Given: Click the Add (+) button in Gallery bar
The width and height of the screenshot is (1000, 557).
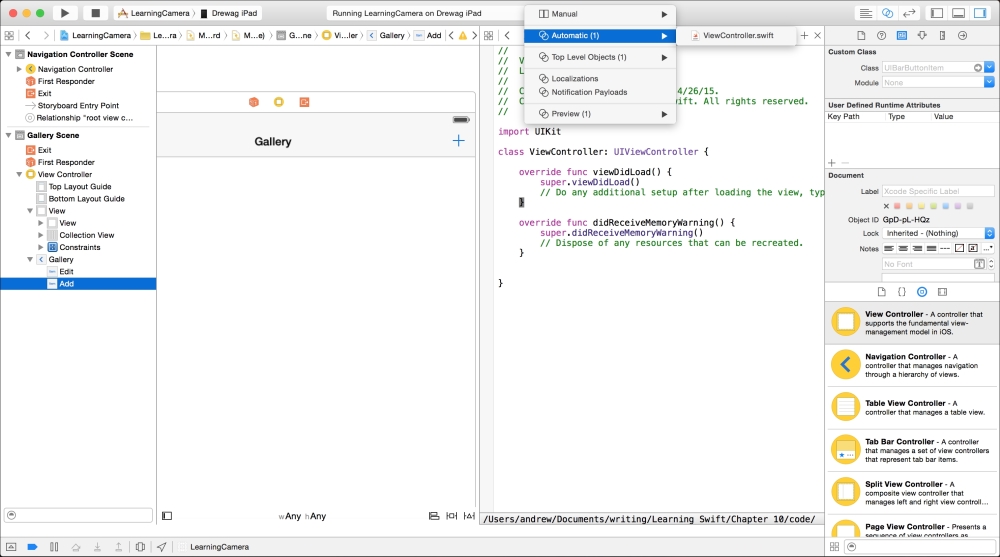Looking at the screenshot, I should click(459, 141).
